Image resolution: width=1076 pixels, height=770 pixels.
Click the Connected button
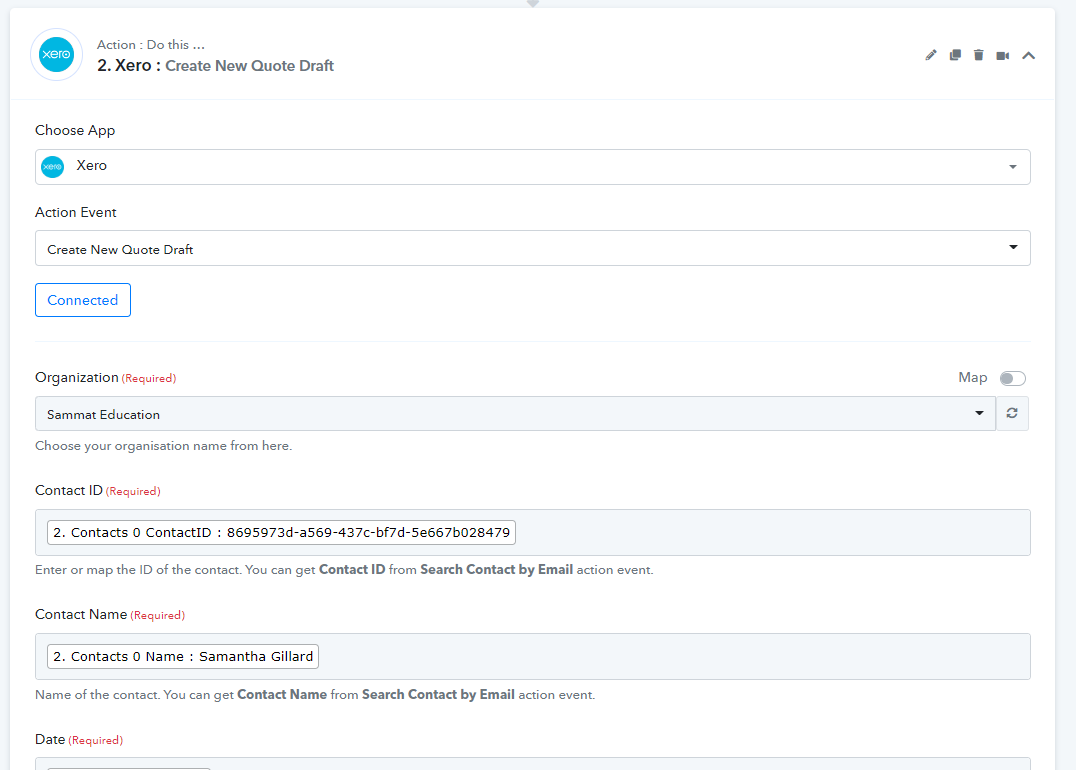pos(83,300)
